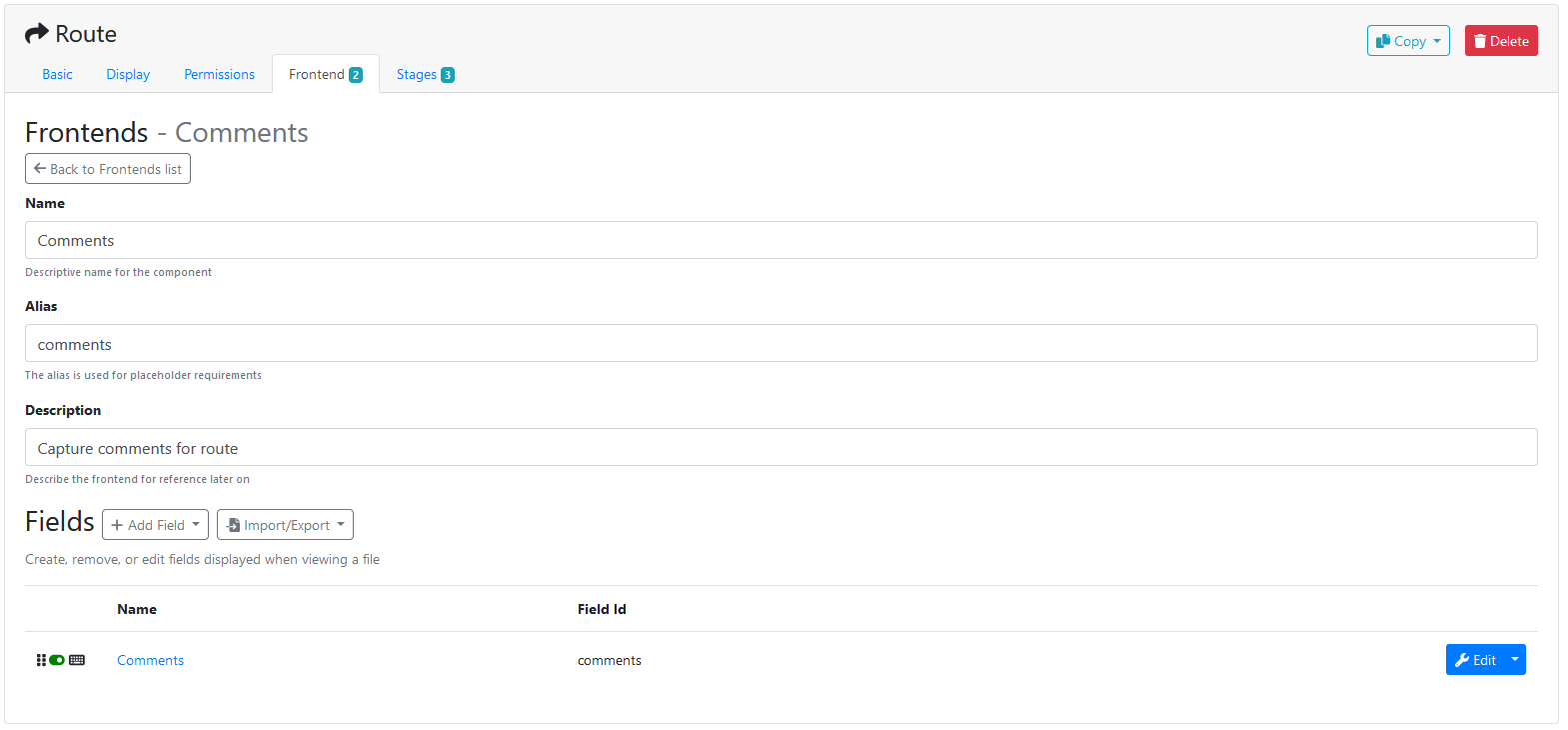This screenshot has height=730, width=1568.
Task: Go to the Basic tab
Action: pos(57,74)
